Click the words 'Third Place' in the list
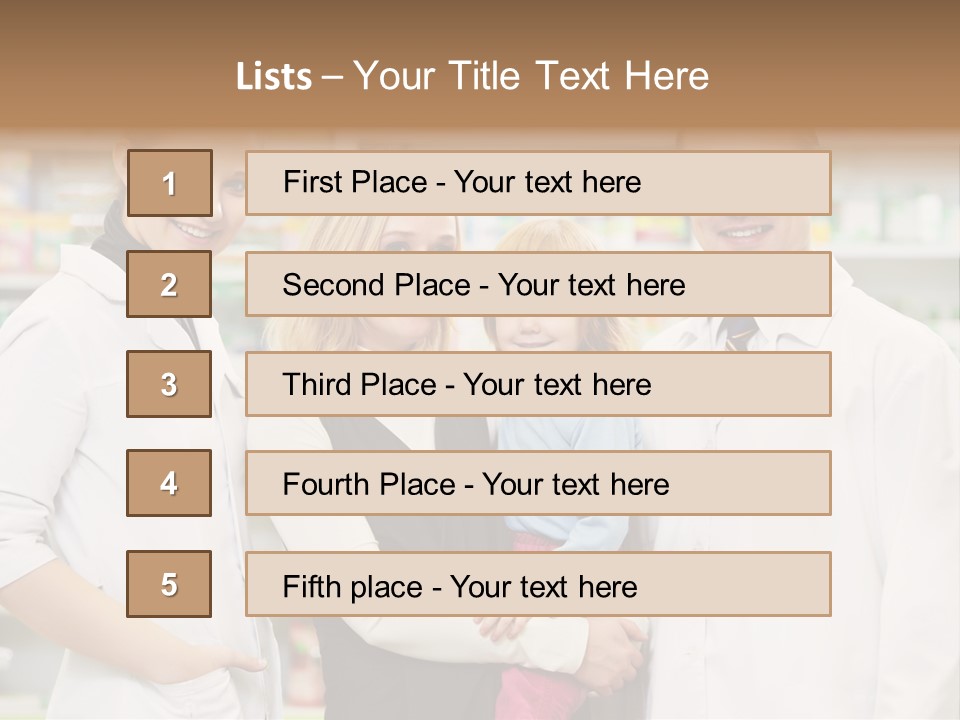The width and height of the screenshot is (960, 720). (x=360, y=384)
